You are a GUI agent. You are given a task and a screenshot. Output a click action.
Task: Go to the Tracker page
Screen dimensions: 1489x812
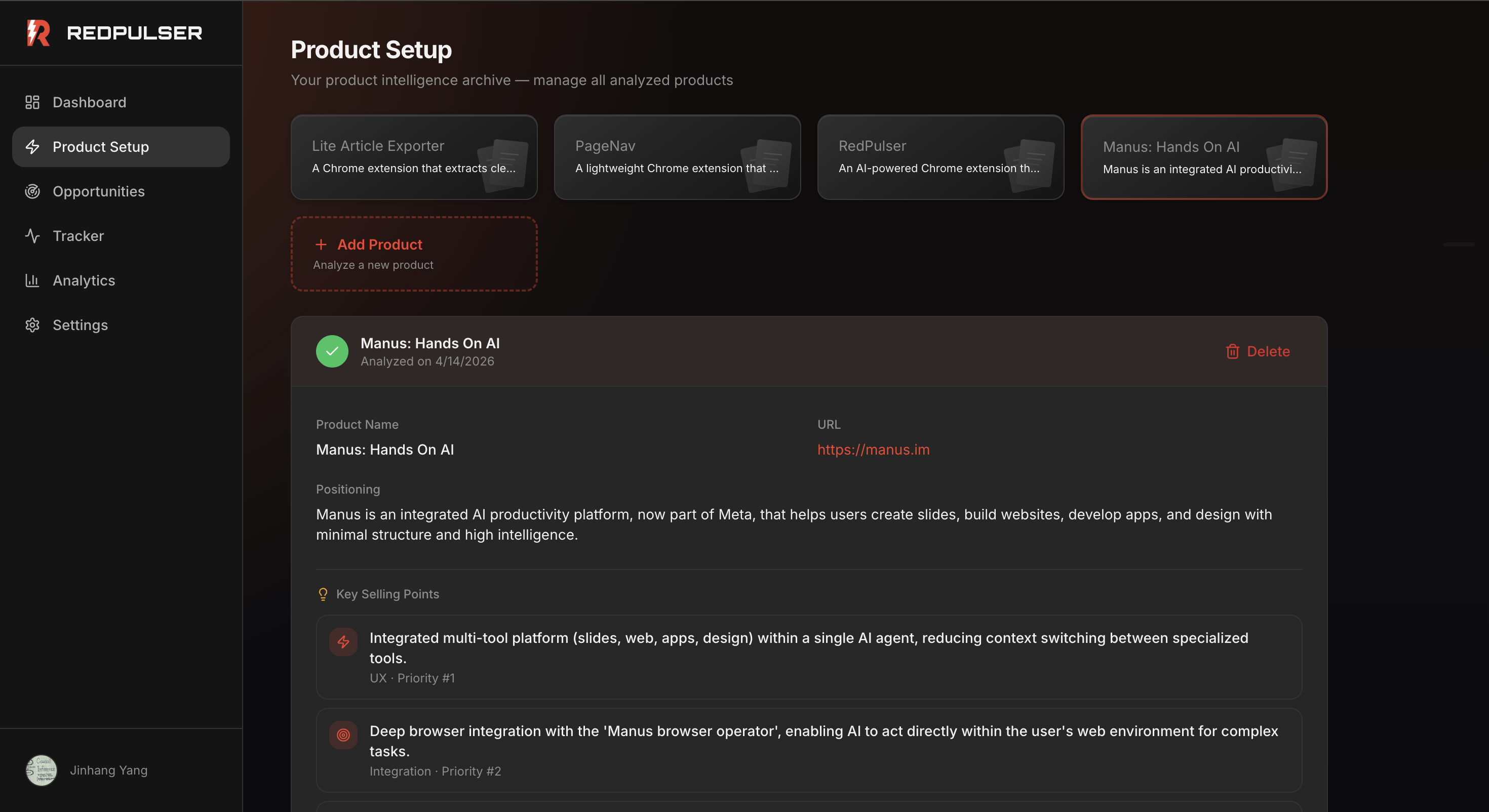[78, 236]
